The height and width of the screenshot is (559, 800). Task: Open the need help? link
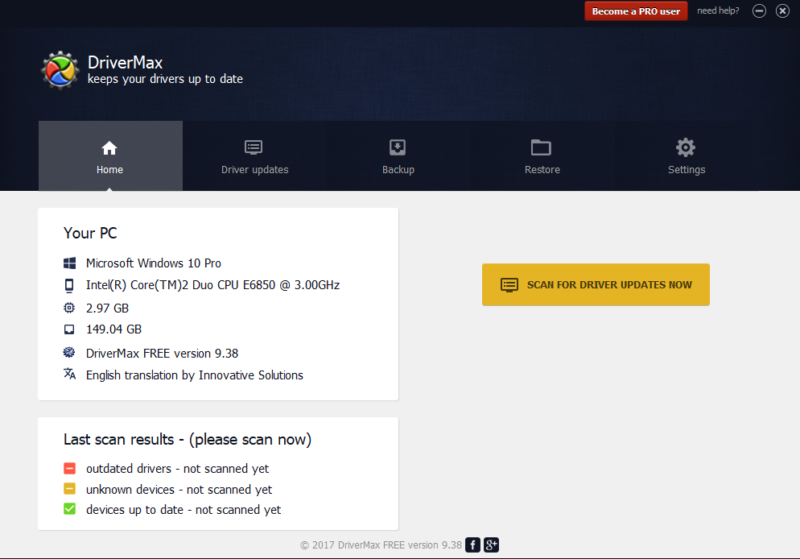(x=718, y=11)
